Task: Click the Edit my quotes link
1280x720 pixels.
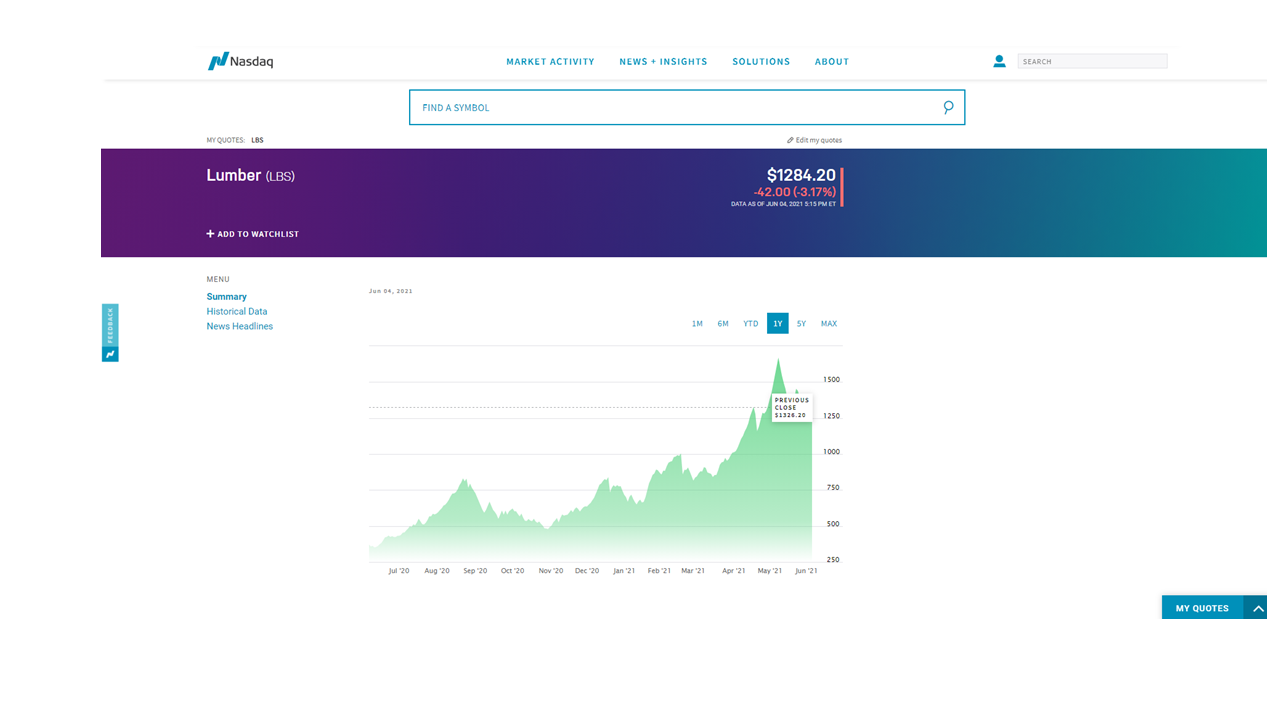Action: pos(815,140)
